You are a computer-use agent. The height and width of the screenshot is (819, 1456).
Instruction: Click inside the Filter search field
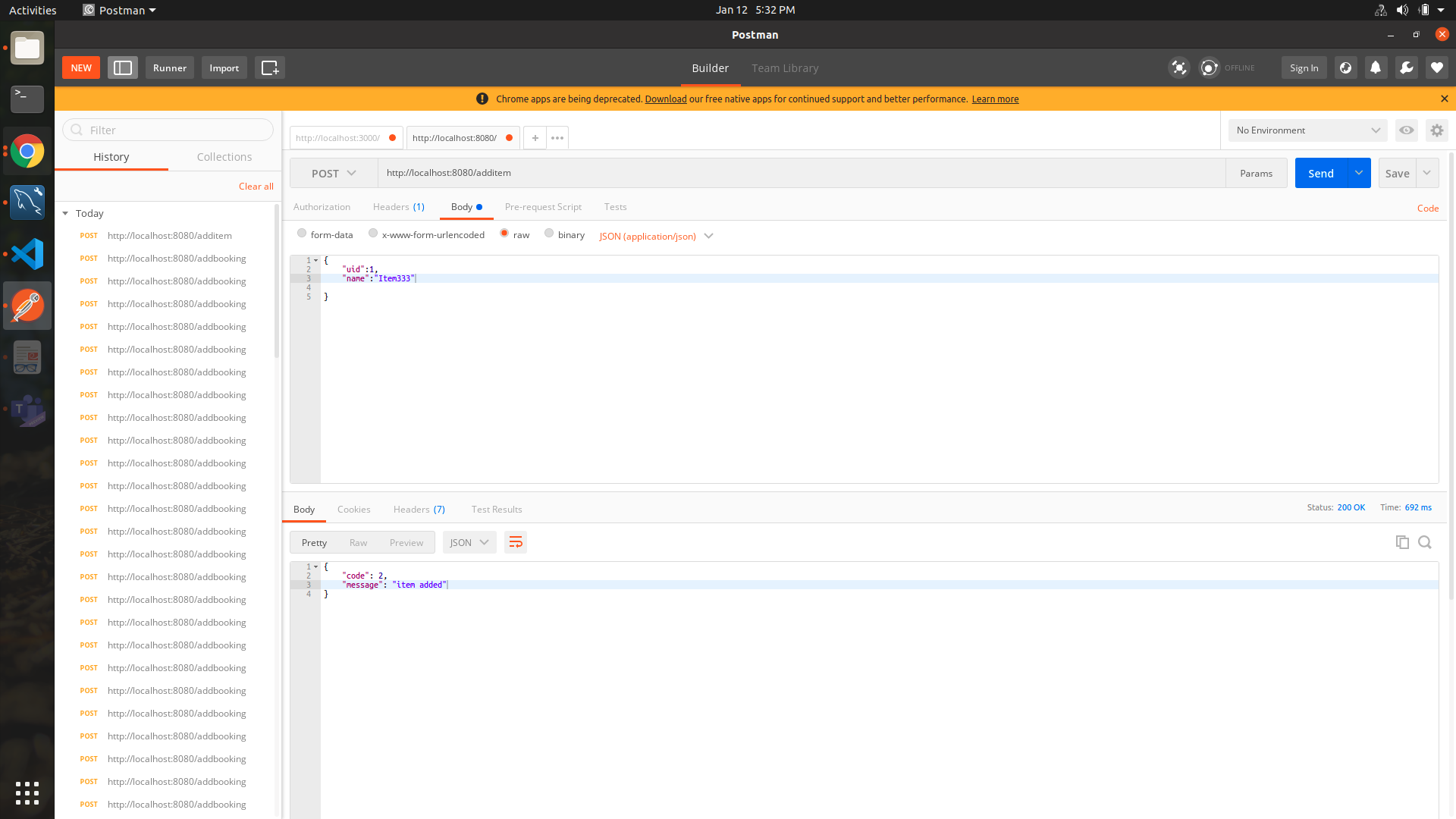coord(168,130)
